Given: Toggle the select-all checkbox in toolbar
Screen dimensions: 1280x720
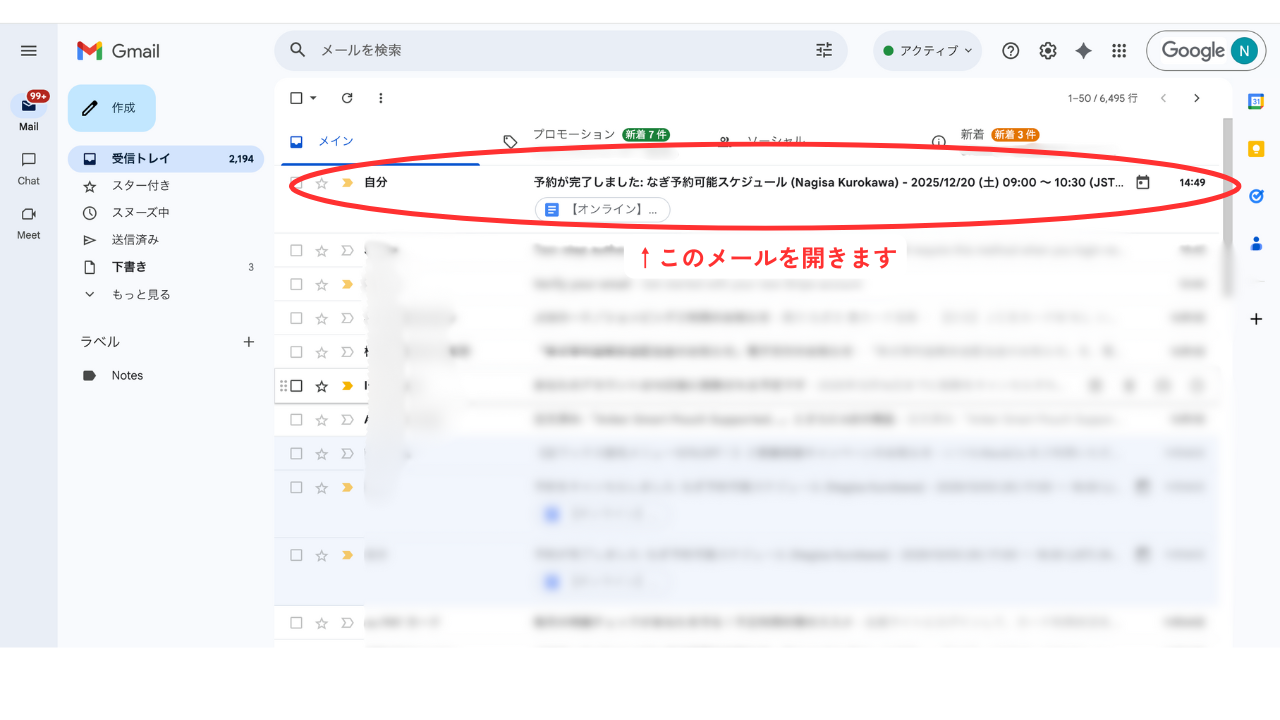Looking at the screenshot, I should pyautogui.click(x=296, y=98).
